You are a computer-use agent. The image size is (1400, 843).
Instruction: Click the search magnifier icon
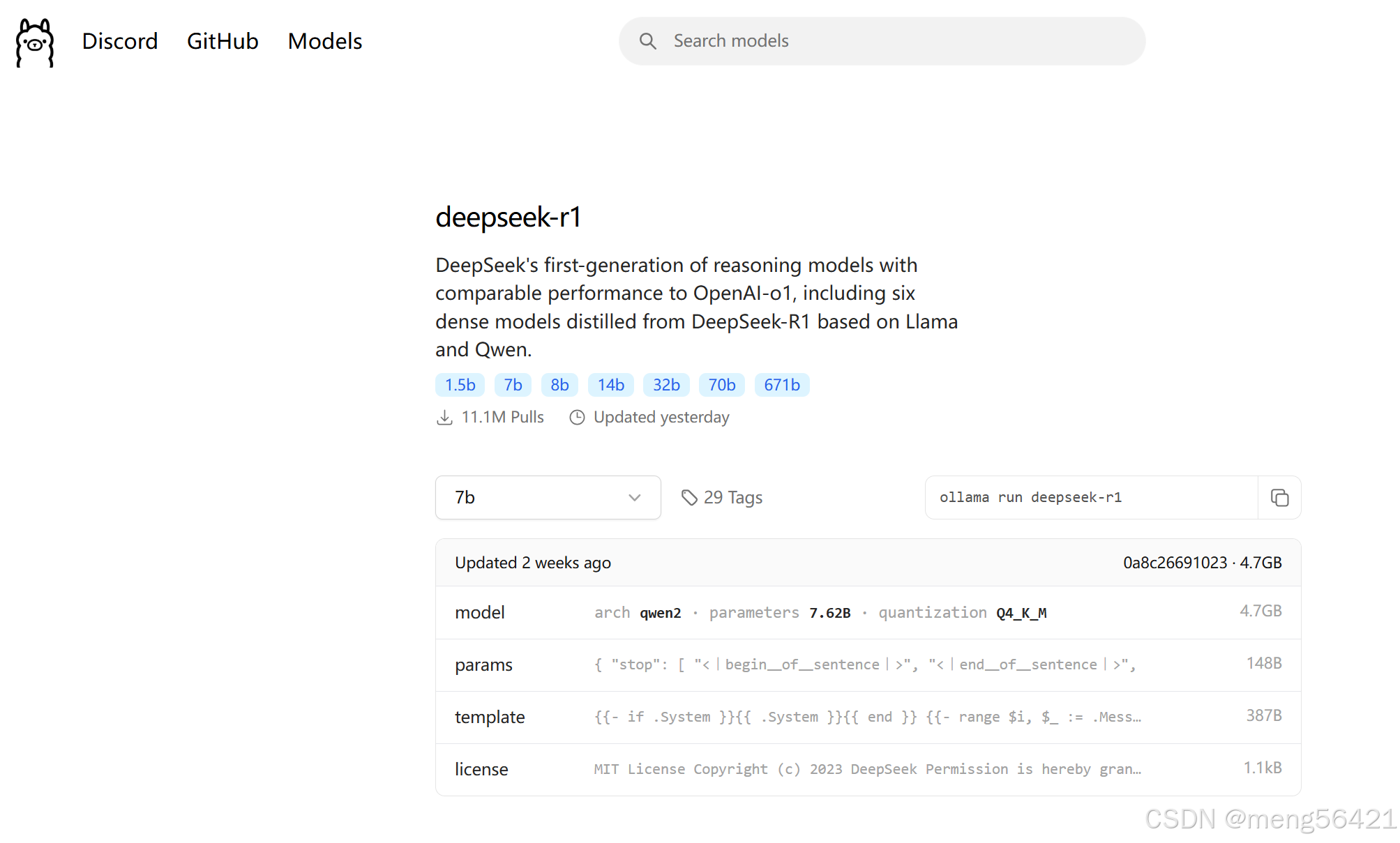tap(648, 40)
